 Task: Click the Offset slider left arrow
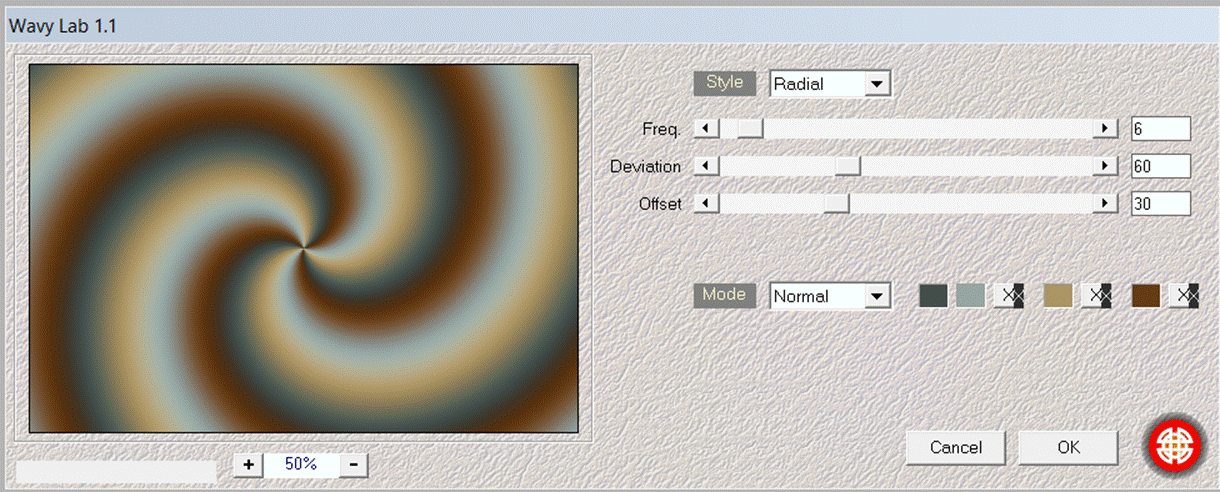pos(706,203)
